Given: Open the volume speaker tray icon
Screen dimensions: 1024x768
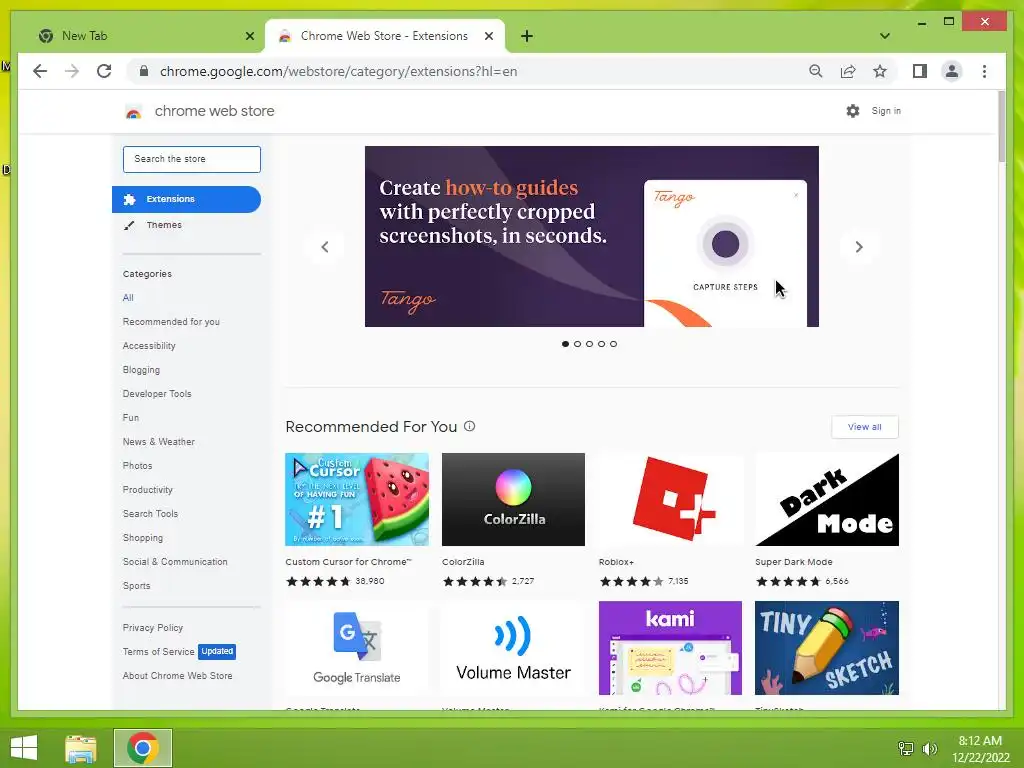Looking at the screenshot, I should point(929,749).
